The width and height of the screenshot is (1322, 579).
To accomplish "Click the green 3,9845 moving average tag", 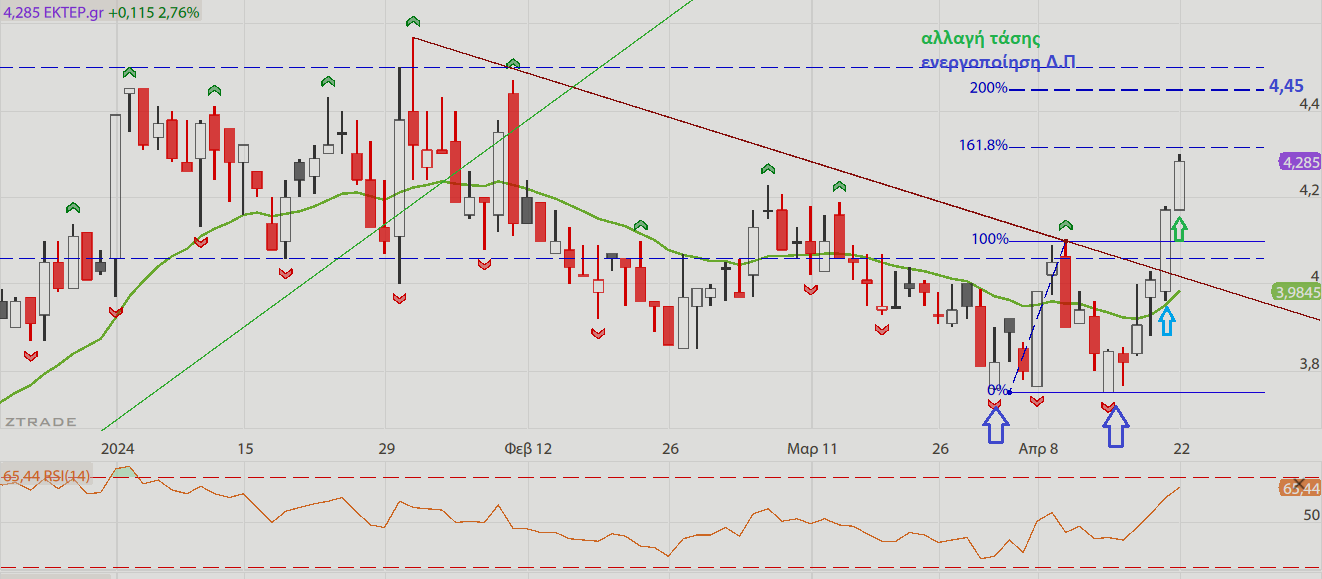I will tap(1296, 292).
